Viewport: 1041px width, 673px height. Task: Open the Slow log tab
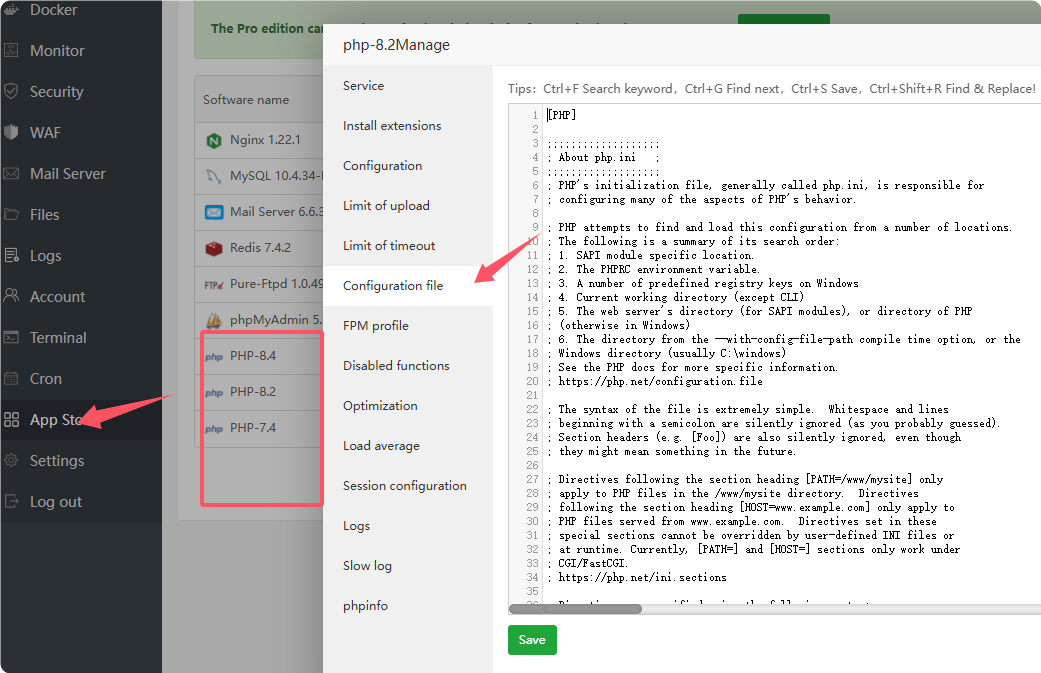click(408, 565)
